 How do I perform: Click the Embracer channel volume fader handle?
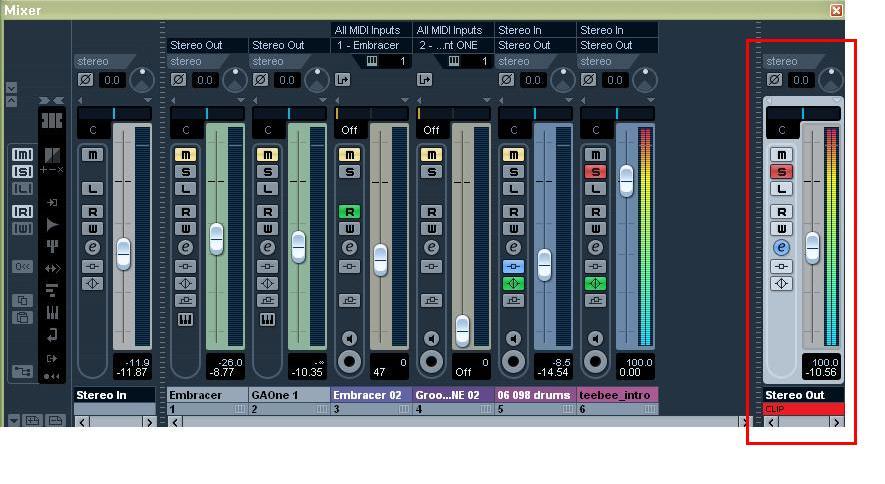[x=216, y=239]
